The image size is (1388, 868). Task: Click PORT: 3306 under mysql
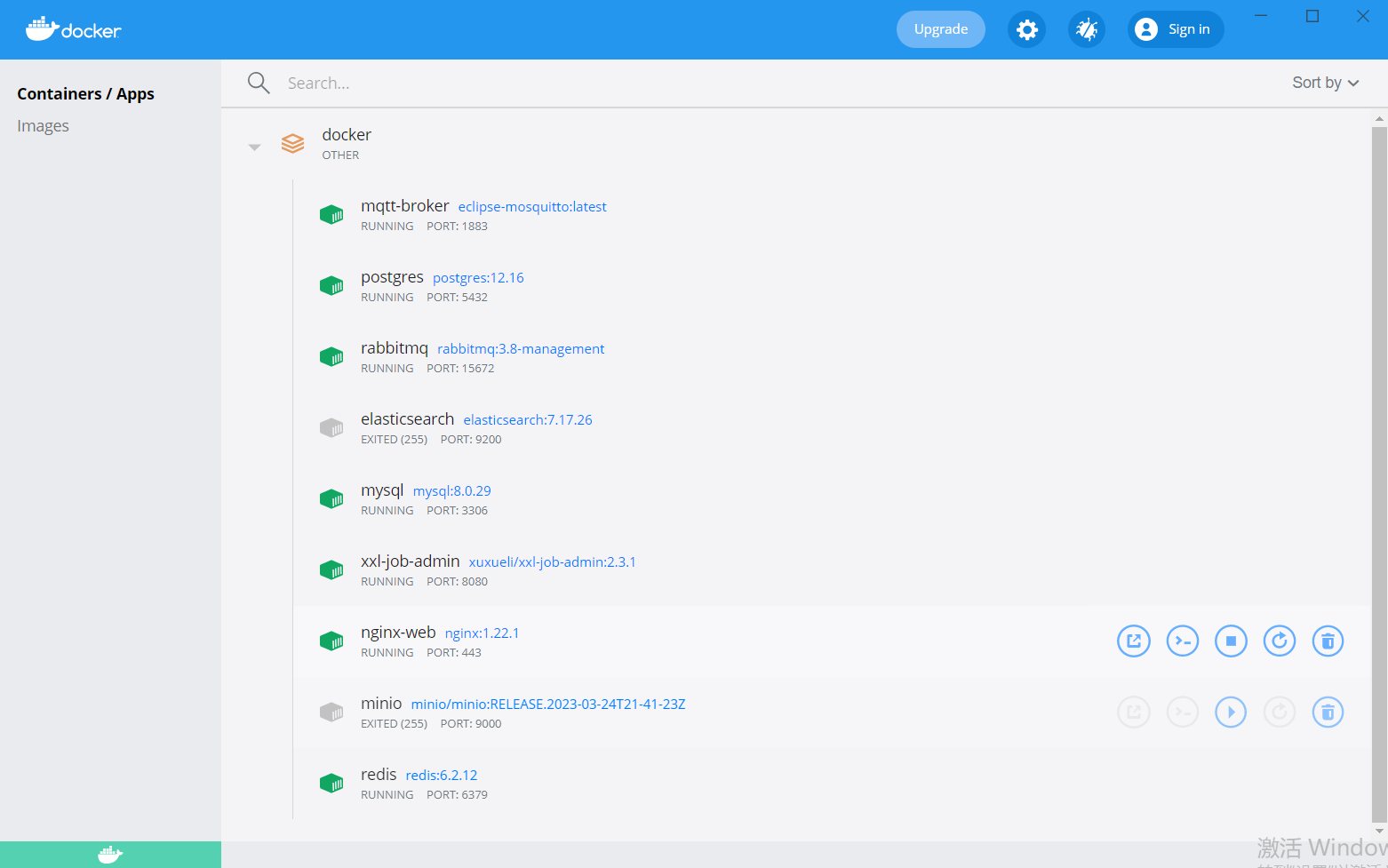click(x=457, y=510)
